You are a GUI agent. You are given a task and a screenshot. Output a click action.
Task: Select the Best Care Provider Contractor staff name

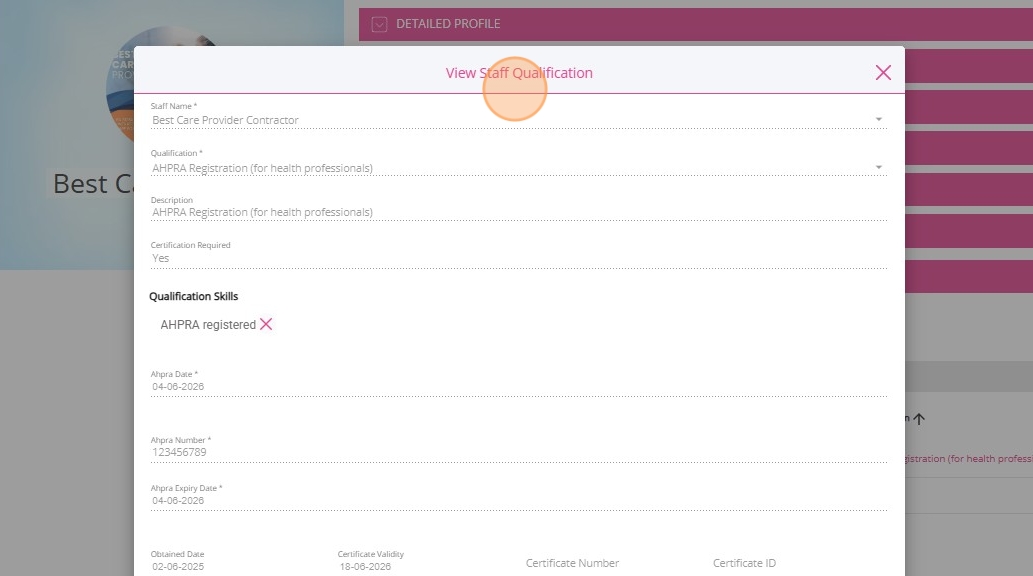225,120
